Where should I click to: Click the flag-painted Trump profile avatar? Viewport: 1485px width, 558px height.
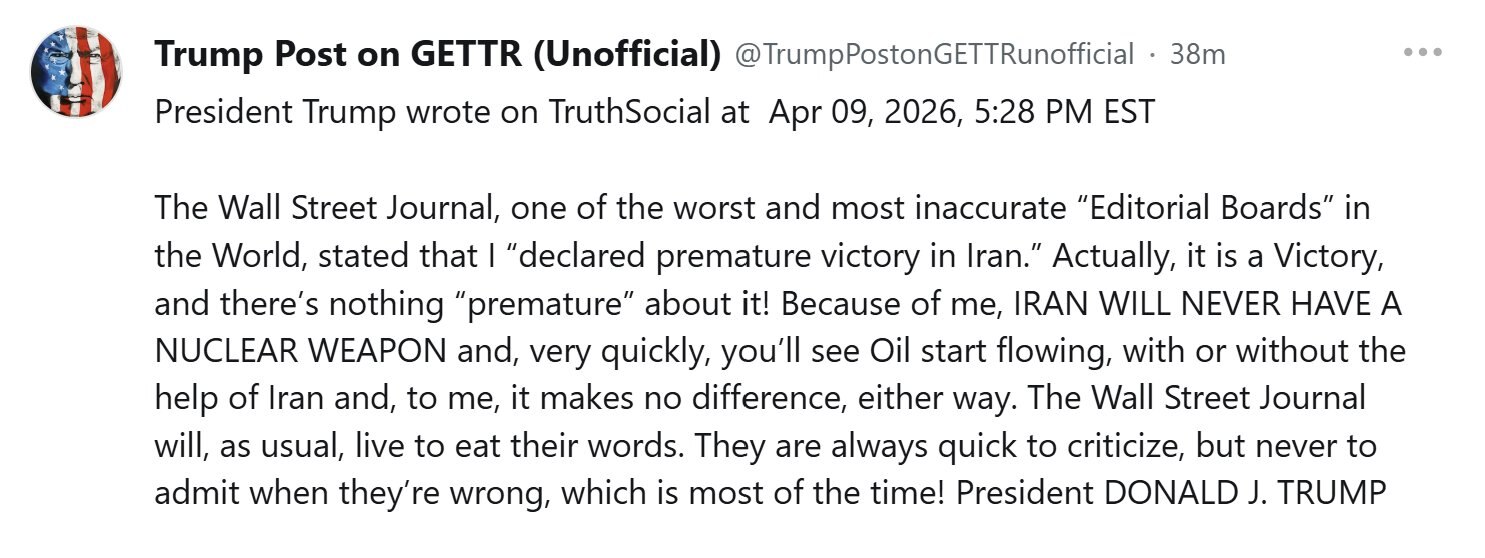pos(76,72)
